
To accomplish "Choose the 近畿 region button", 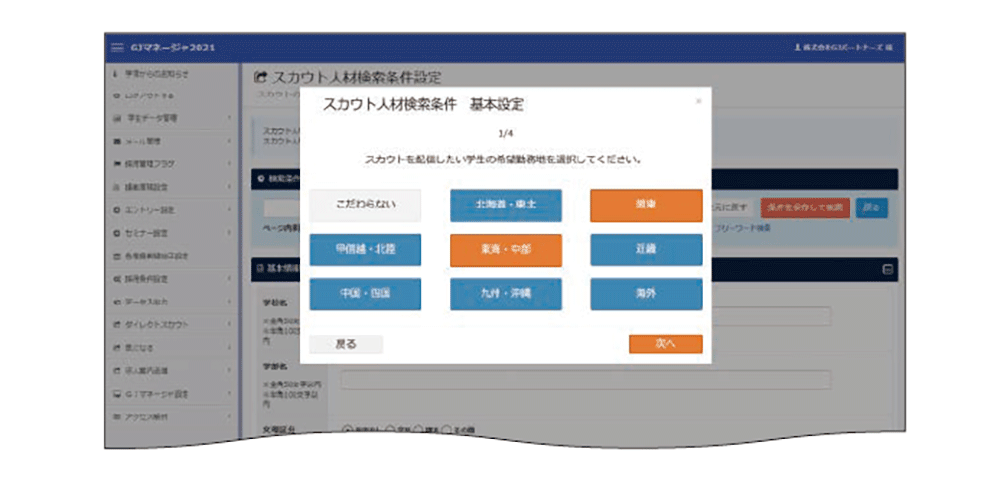I will point(645,249).
